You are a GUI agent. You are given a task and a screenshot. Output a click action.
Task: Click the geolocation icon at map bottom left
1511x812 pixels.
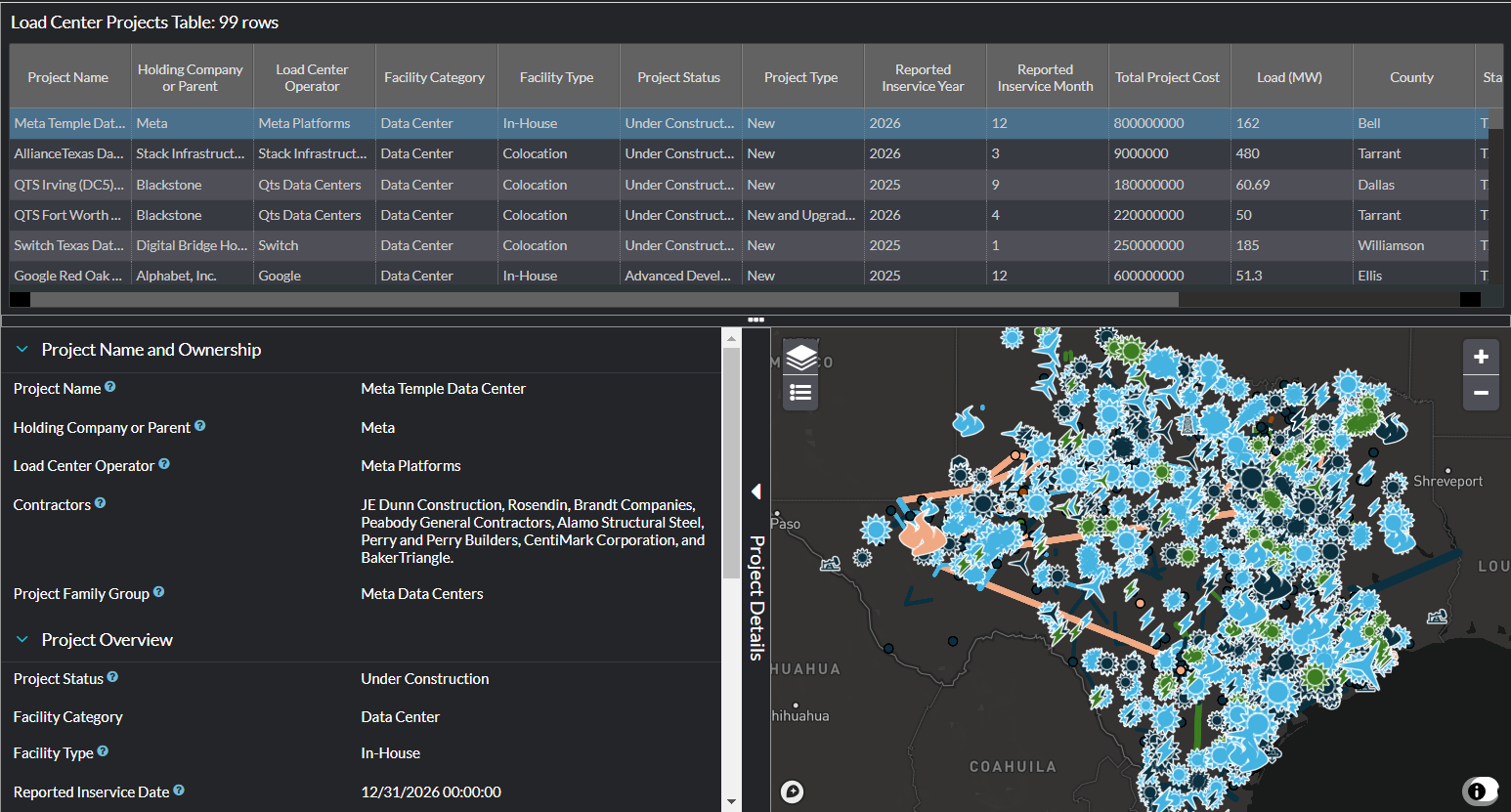[793, 791]
